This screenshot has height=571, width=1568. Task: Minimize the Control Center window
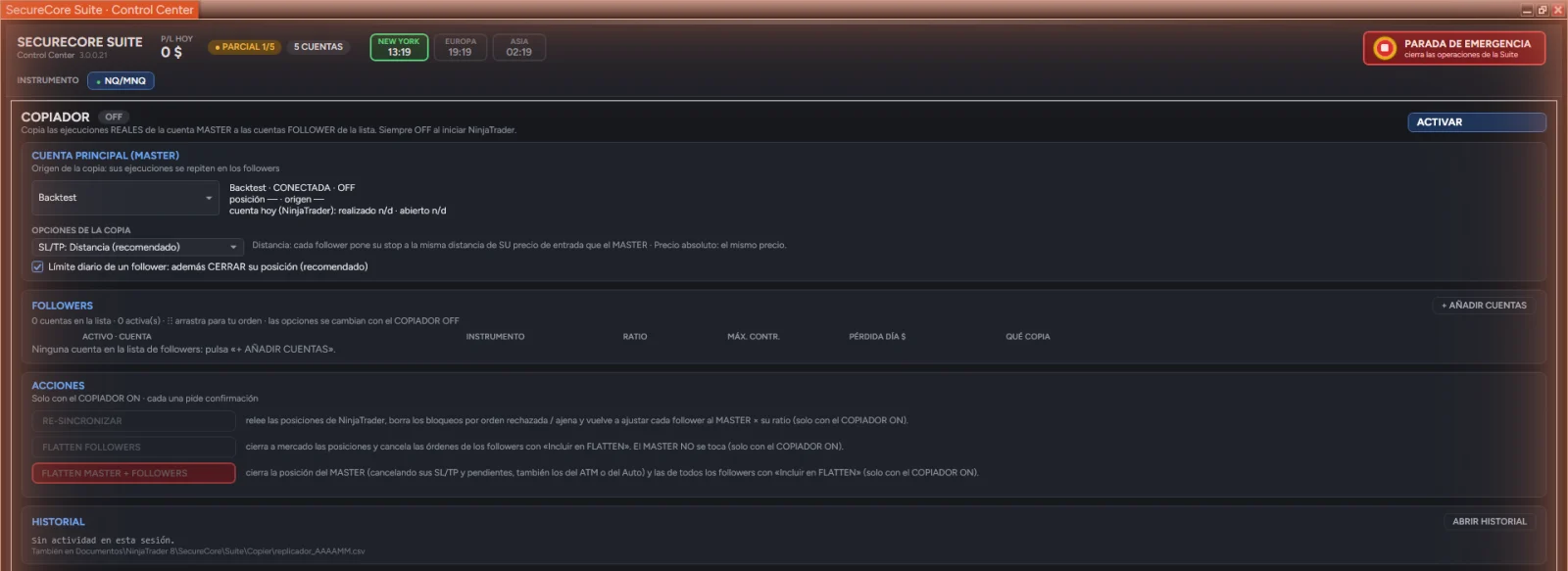(1527, 10)
